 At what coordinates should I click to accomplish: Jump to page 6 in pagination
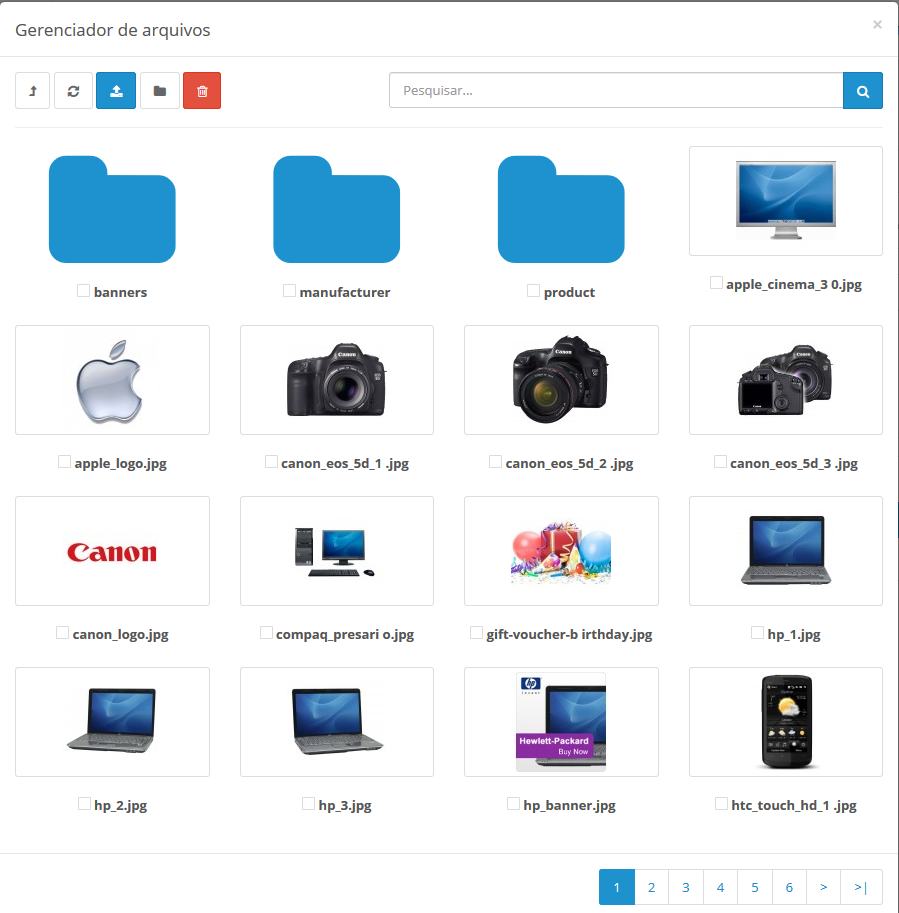[x=789, y=887]
